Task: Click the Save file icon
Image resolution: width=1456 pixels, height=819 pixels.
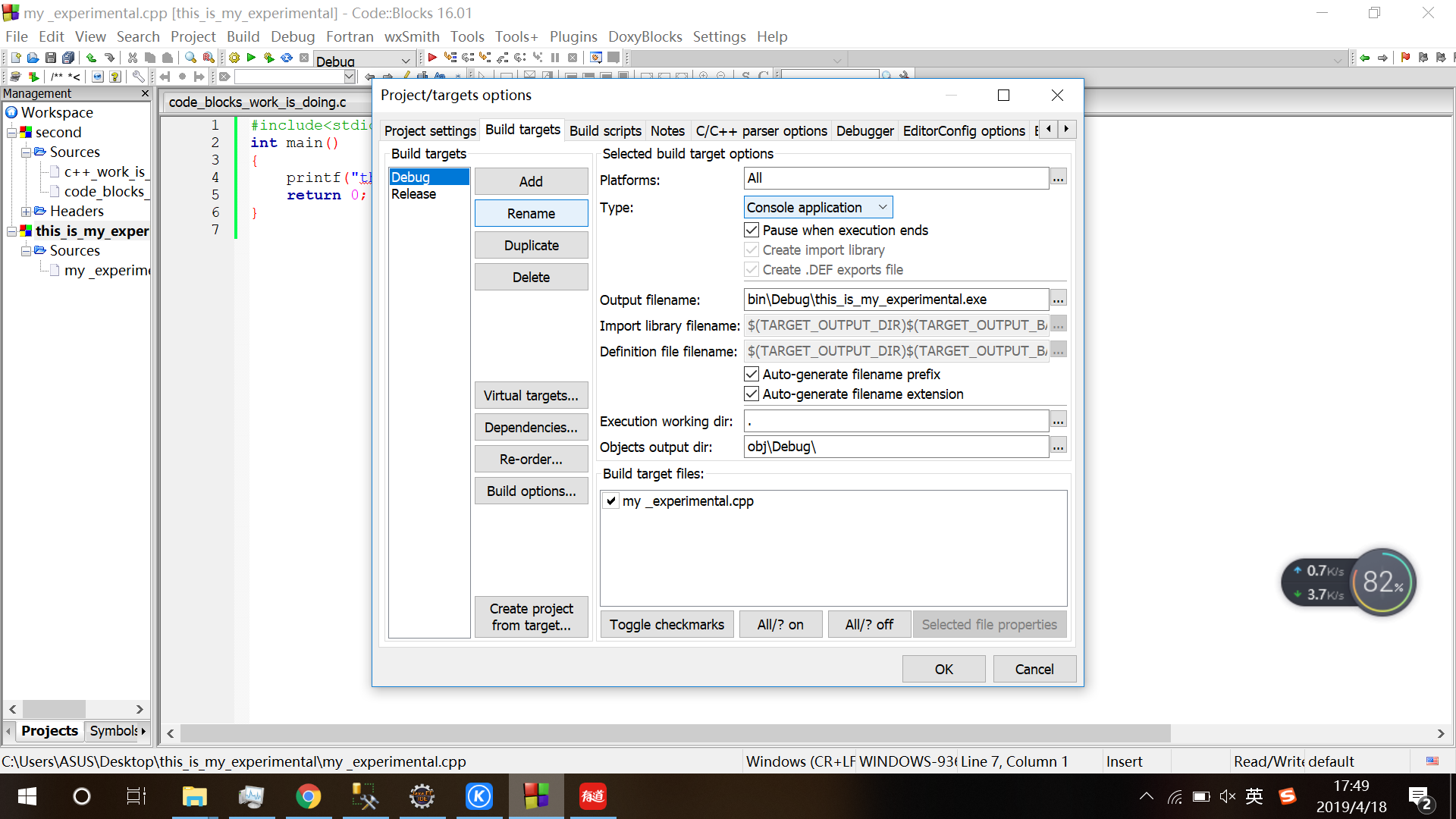Action: point(50,58)
